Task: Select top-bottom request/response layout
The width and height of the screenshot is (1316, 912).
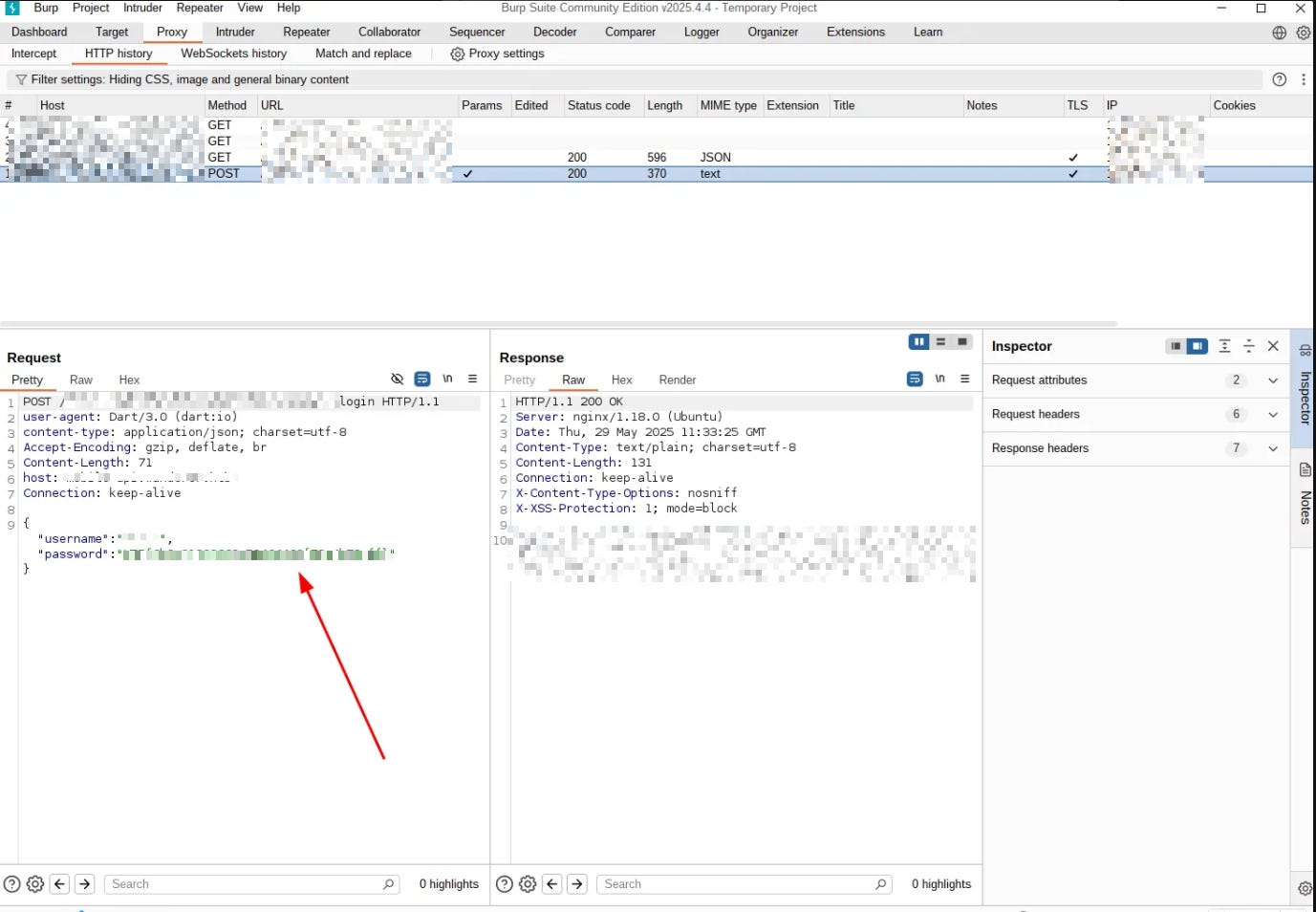Action: (940, 342)
